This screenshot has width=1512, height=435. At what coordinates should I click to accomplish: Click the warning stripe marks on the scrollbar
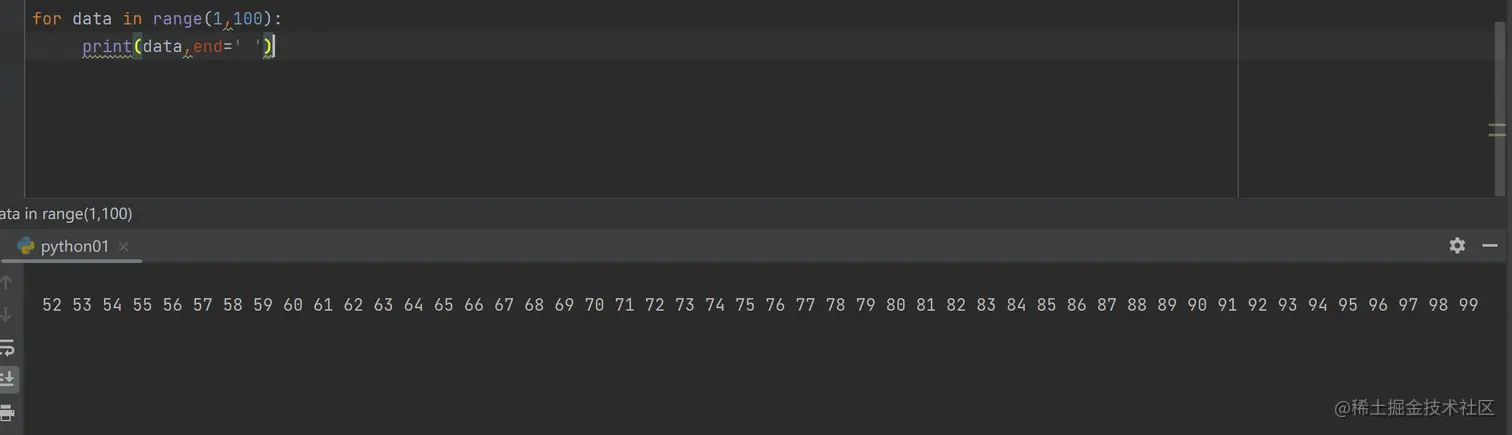coord(1497,130)
